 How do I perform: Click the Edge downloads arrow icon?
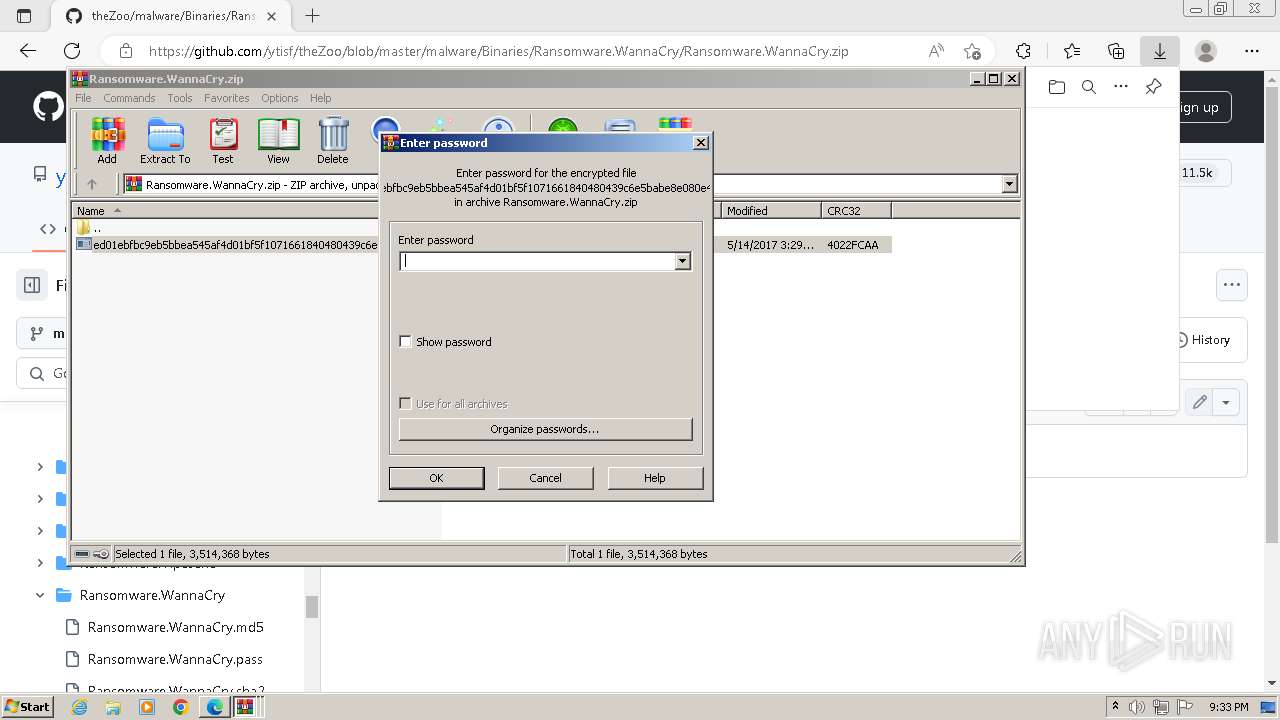(1160, 51)
